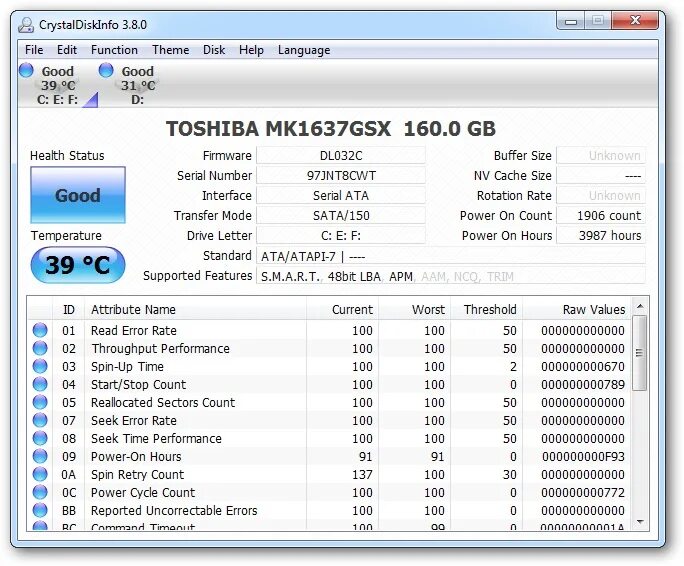Select the Spin-Up Time attribute name
Viewport: 684px width, 566px height.
coord(127,367)
